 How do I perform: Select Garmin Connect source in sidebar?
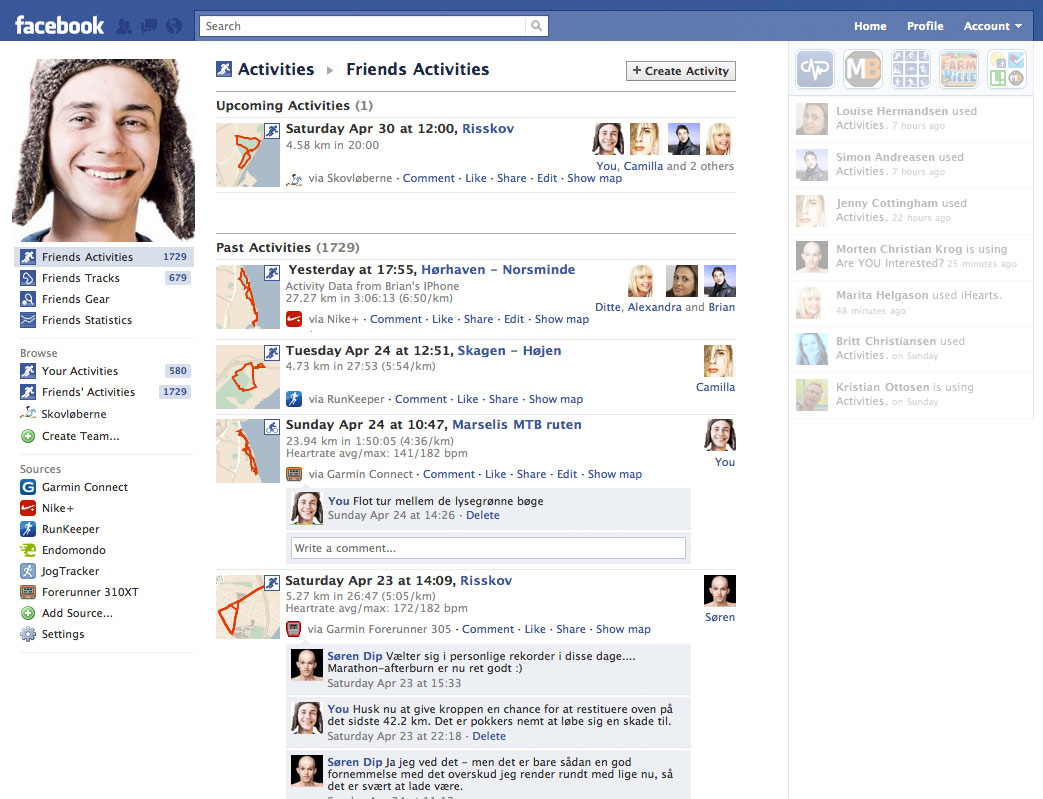84,487
